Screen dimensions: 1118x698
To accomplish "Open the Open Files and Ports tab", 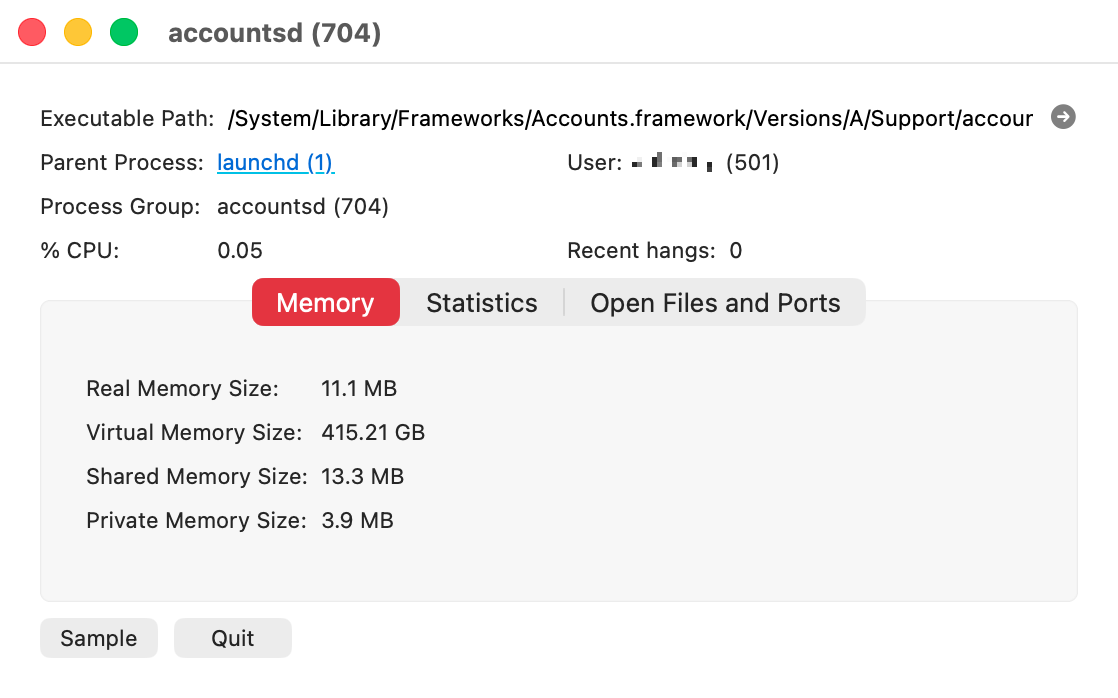I will [715, 302].
